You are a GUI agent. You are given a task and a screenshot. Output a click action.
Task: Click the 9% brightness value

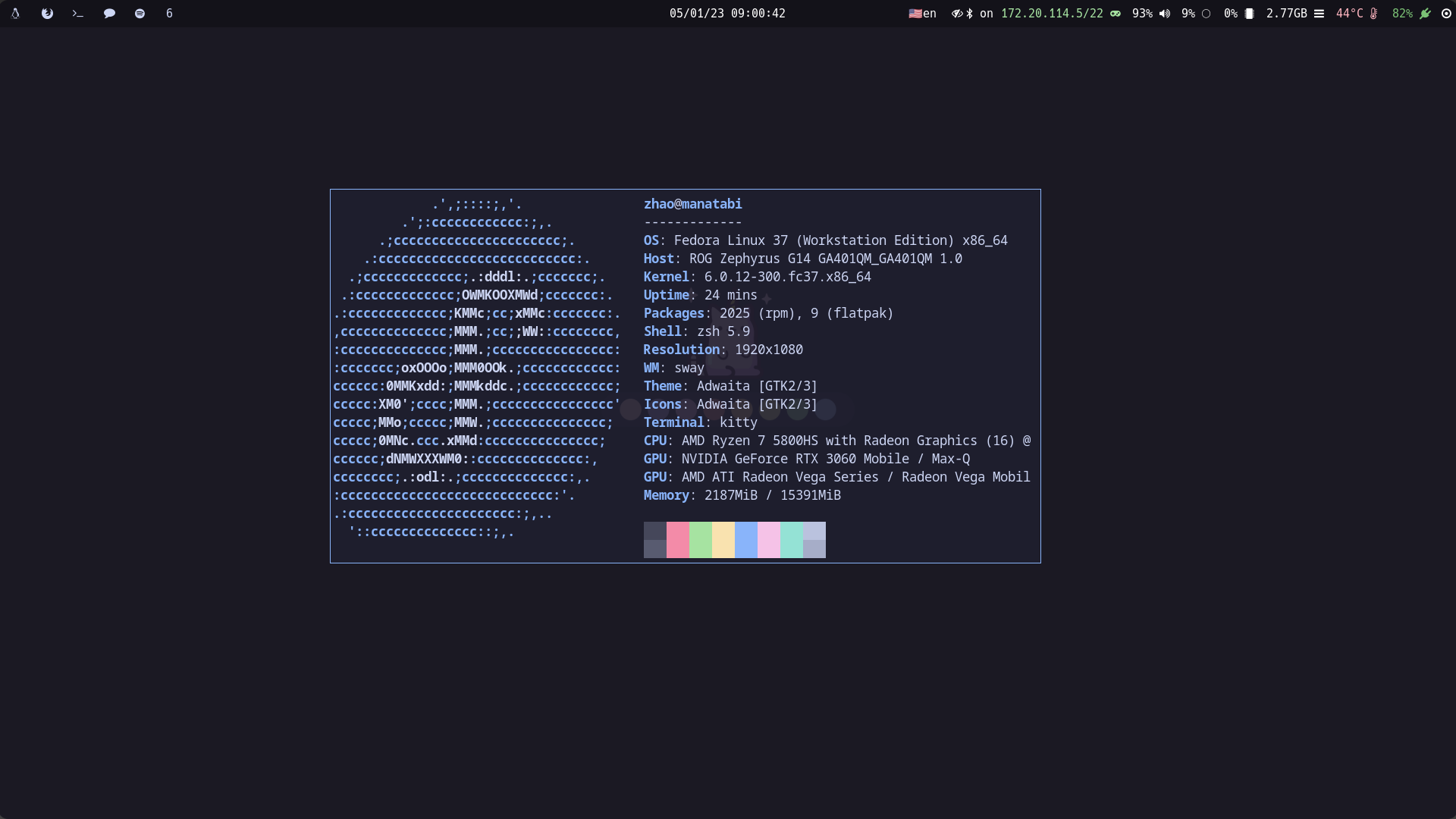(x=1188, y=14)
